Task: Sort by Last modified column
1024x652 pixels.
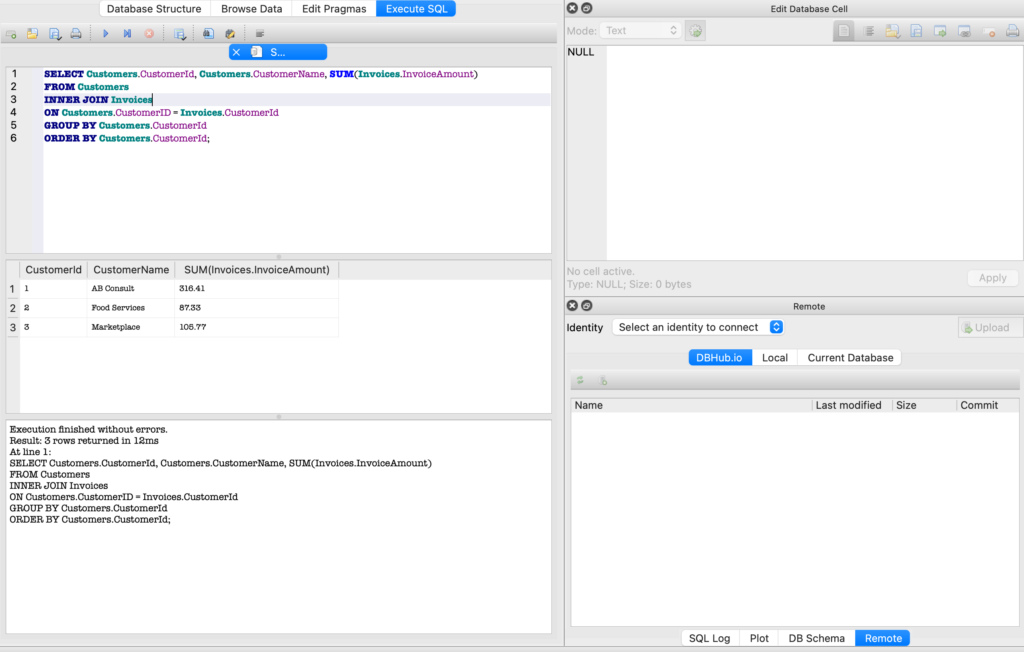Action: (x=852, y=406)
